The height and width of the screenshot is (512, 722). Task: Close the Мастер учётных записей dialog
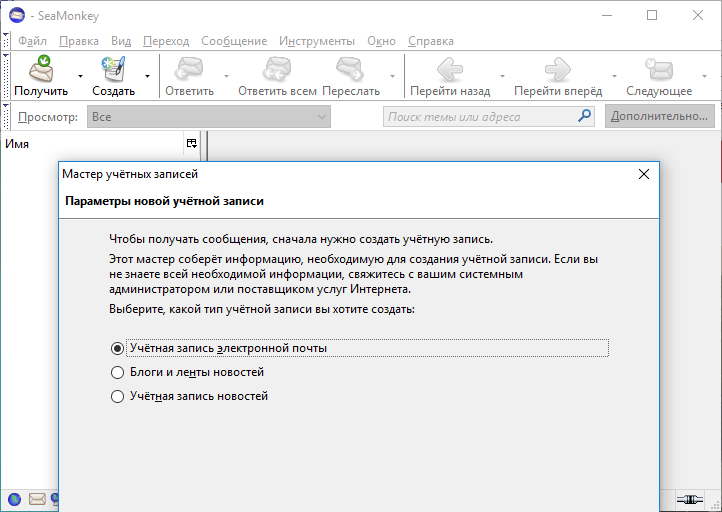(x=644, y=174)
